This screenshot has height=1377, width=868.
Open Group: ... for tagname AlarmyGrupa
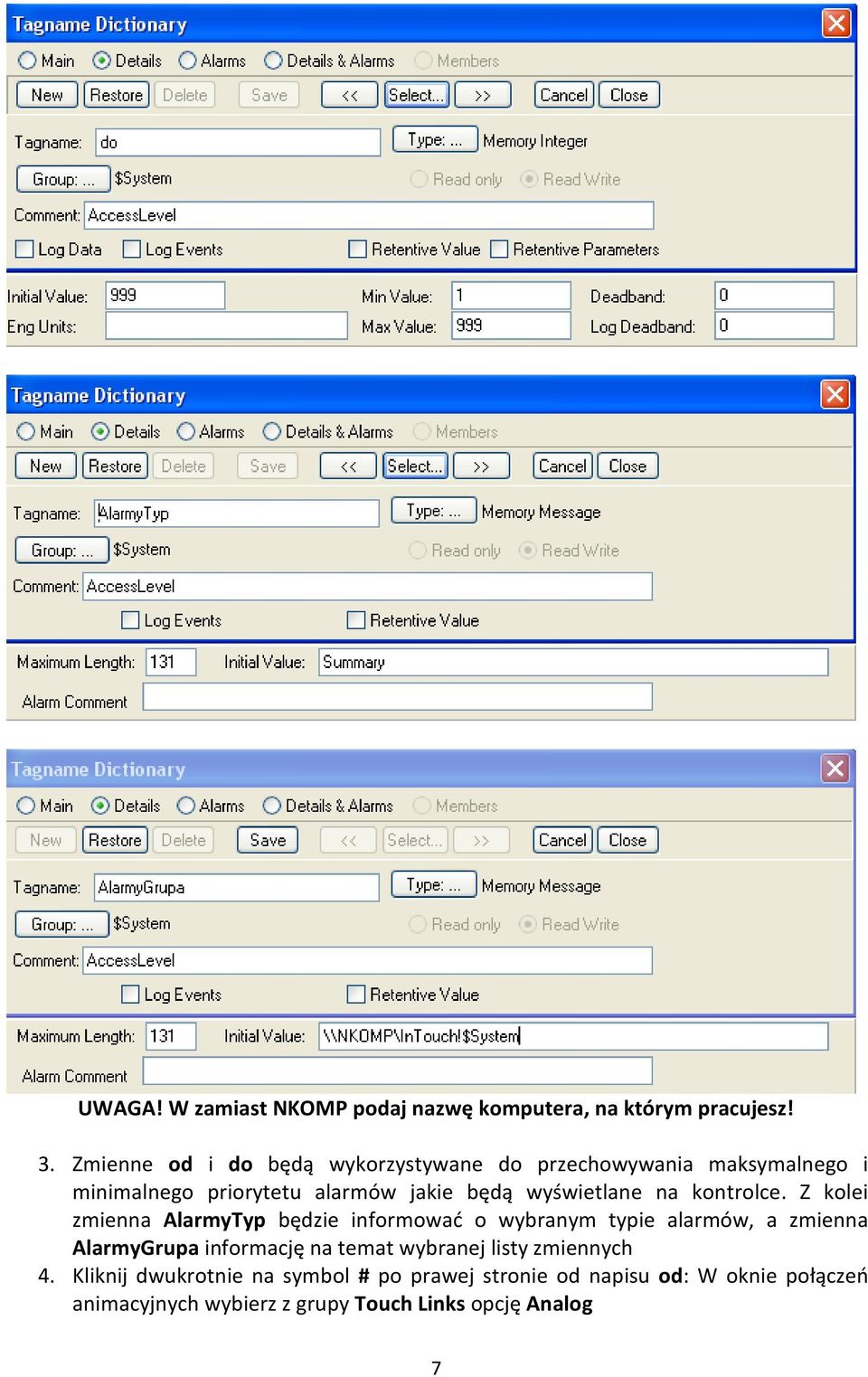click(x=61, y=924)
